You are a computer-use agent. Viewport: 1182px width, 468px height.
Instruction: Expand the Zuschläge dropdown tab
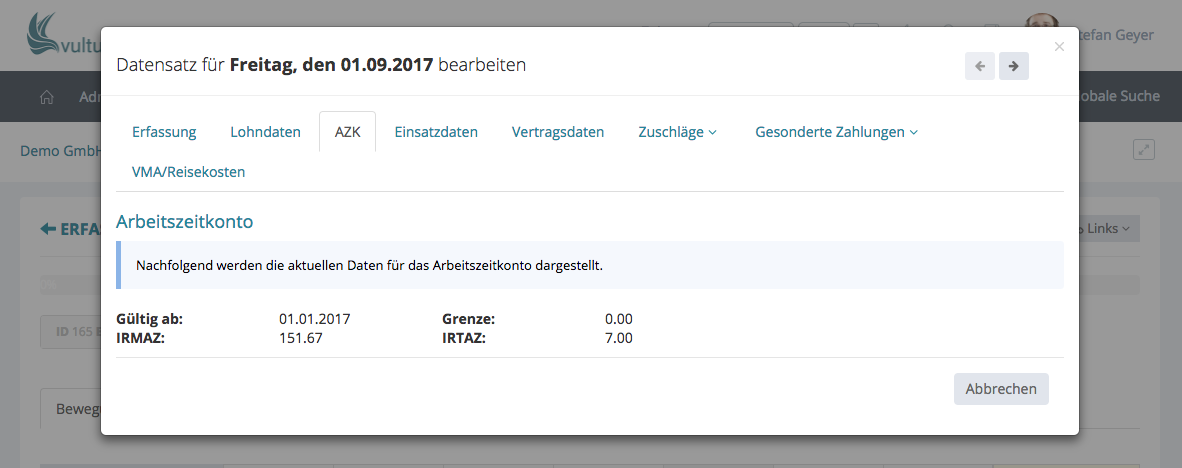[x=677, y=132]
